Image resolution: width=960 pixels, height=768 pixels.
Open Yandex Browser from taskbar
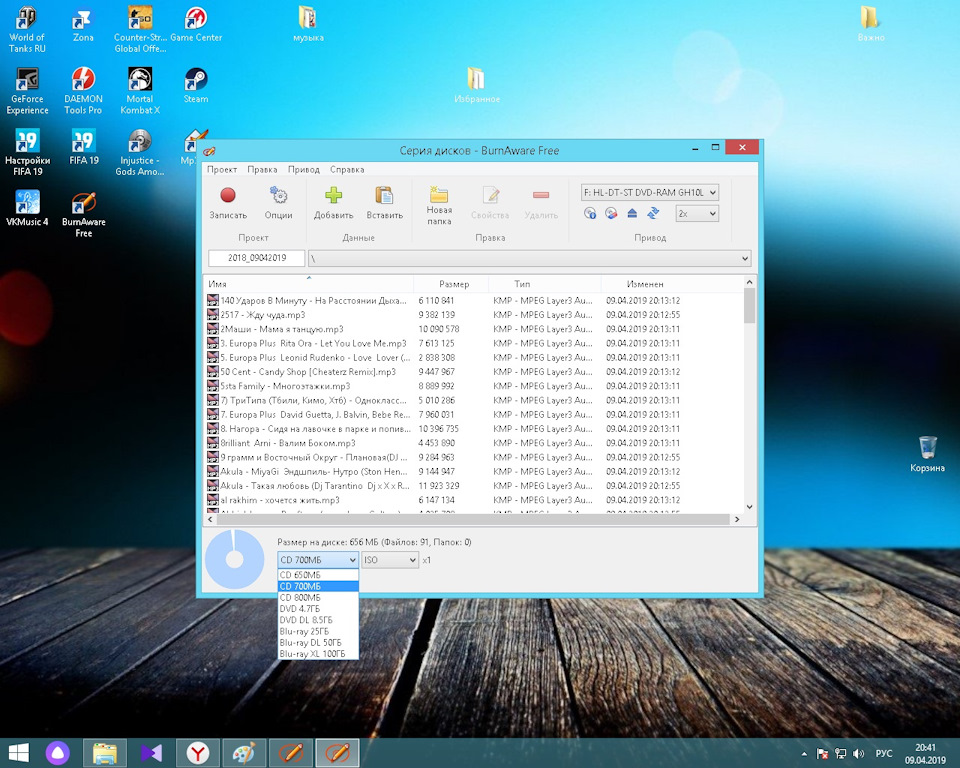(198, 753)
